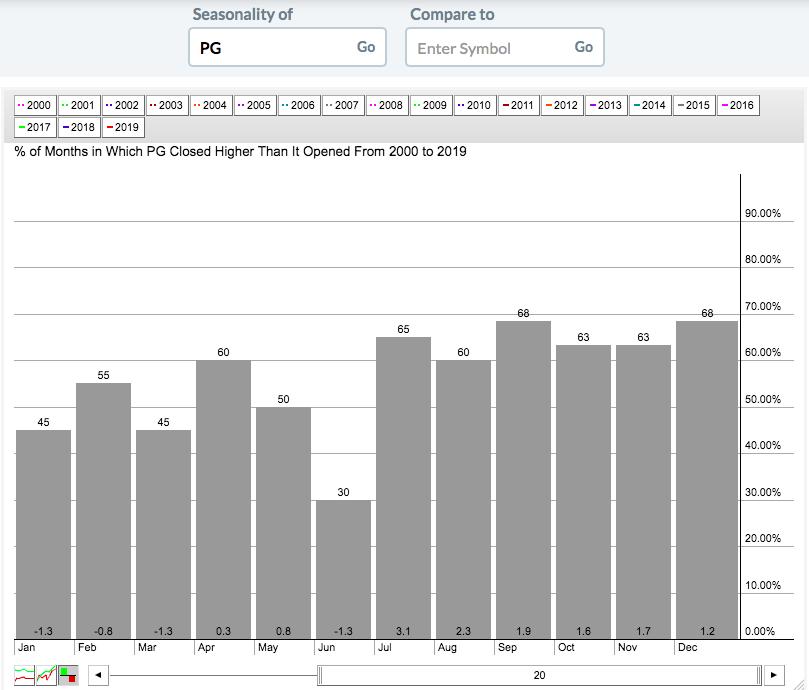Toggle the 2000 year legend item

click(x=35, y=105)
